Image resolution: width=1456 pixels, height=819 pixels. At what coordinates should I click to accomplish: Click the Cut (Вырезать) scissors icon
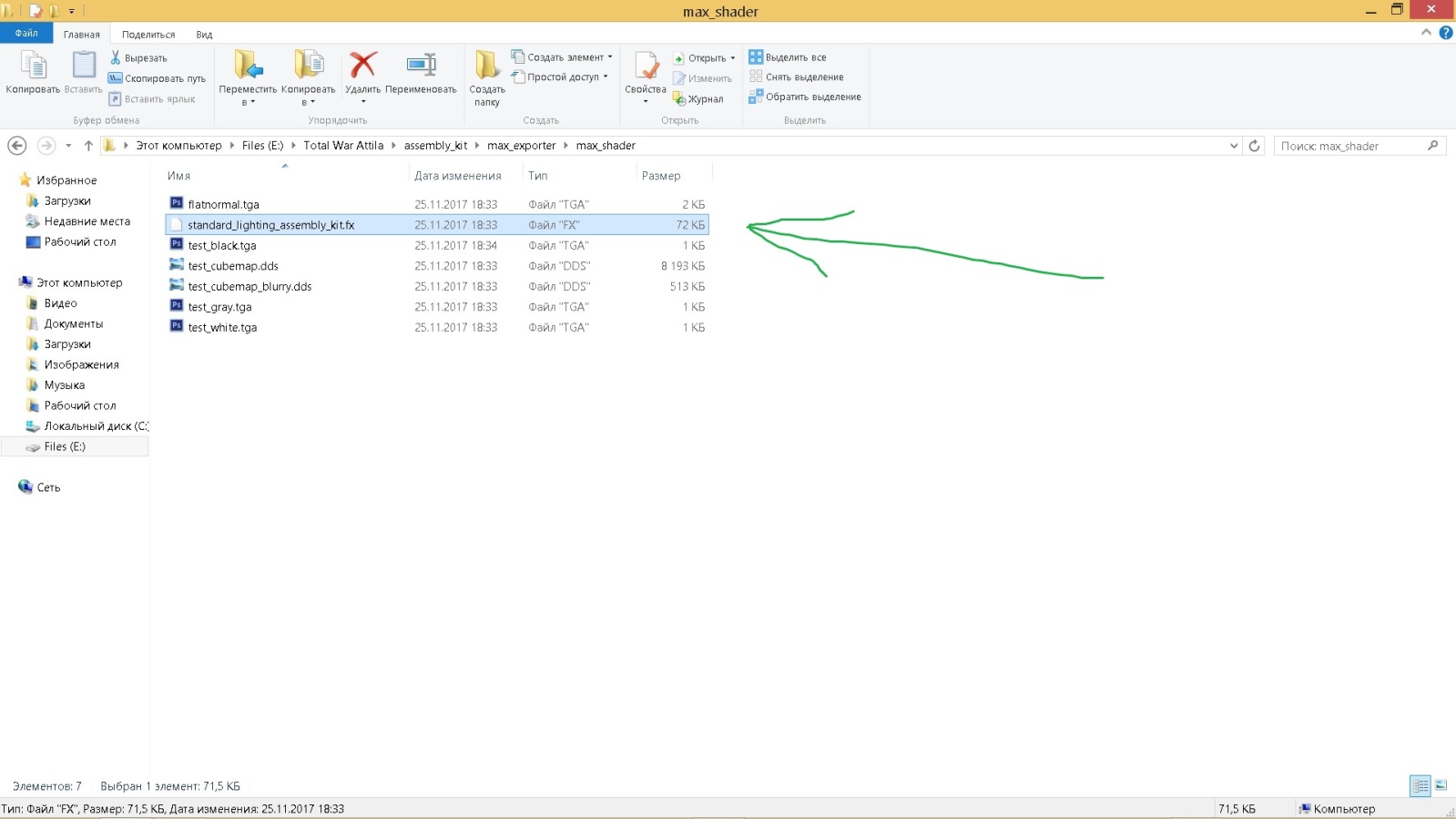coord(116,57)
